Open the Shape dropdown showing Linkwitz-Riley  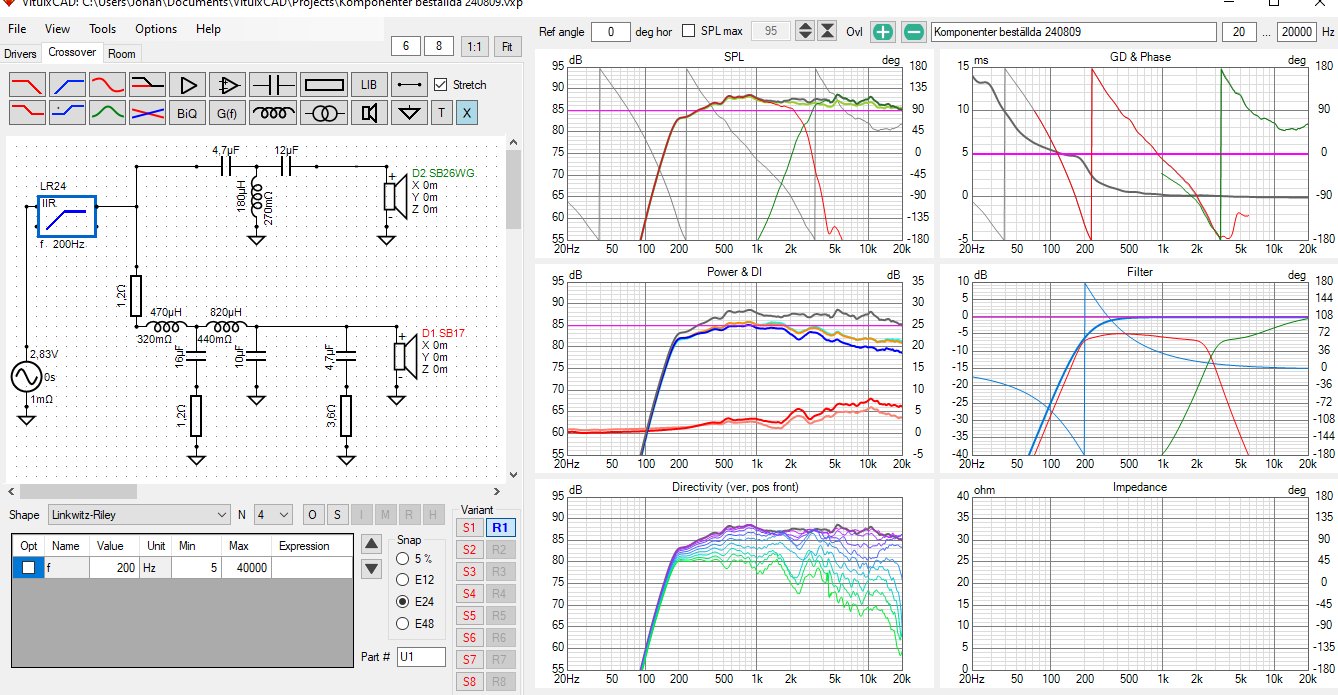[x=139, y=515]
